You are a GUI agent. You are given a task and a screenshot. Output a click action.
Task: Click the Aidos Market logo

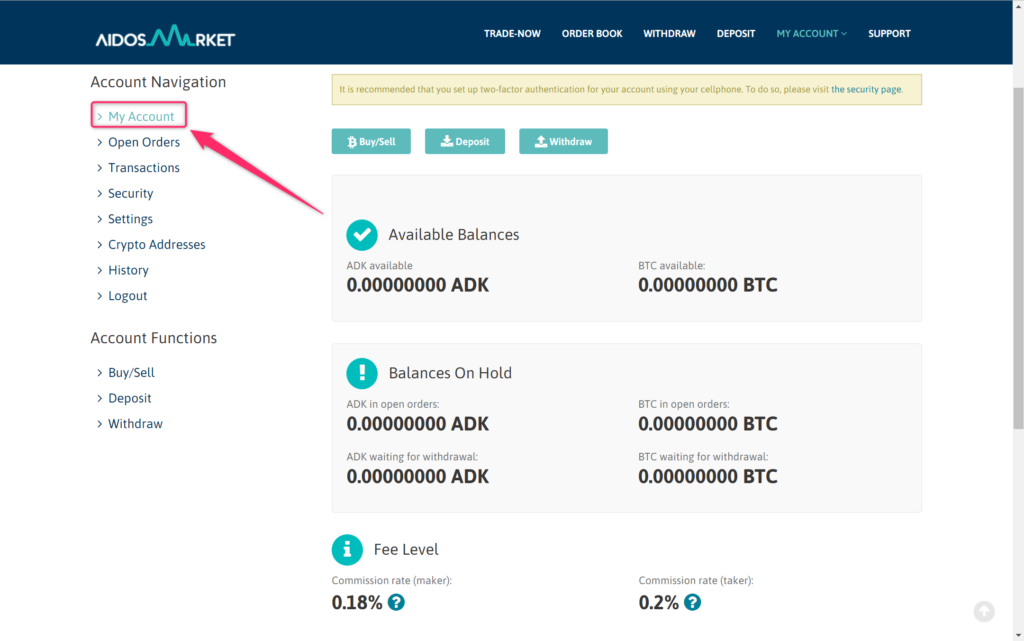point(165,38)
